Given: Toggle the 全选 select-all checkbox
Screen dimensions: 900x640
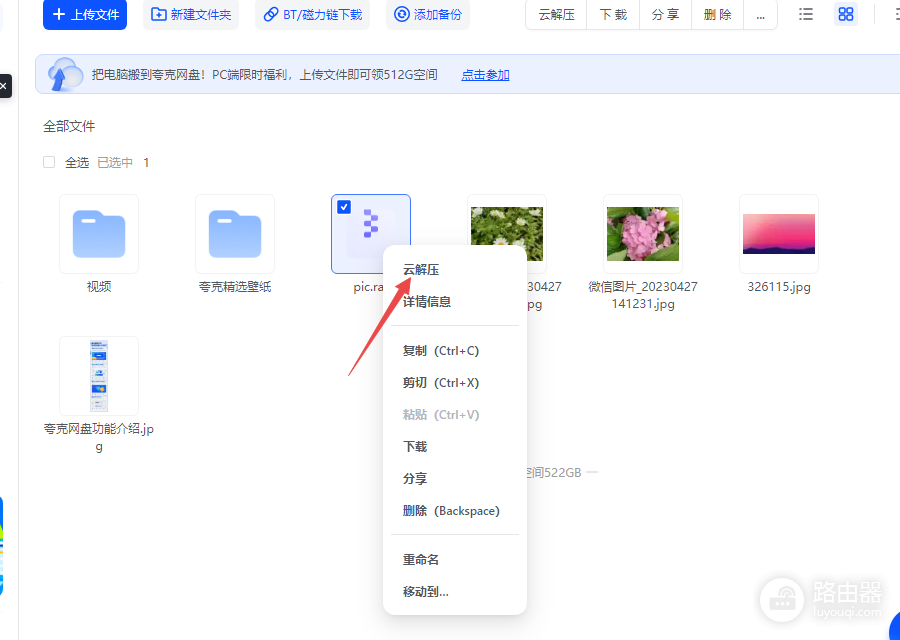Looking at the screenshot, I should coord(49,162).
